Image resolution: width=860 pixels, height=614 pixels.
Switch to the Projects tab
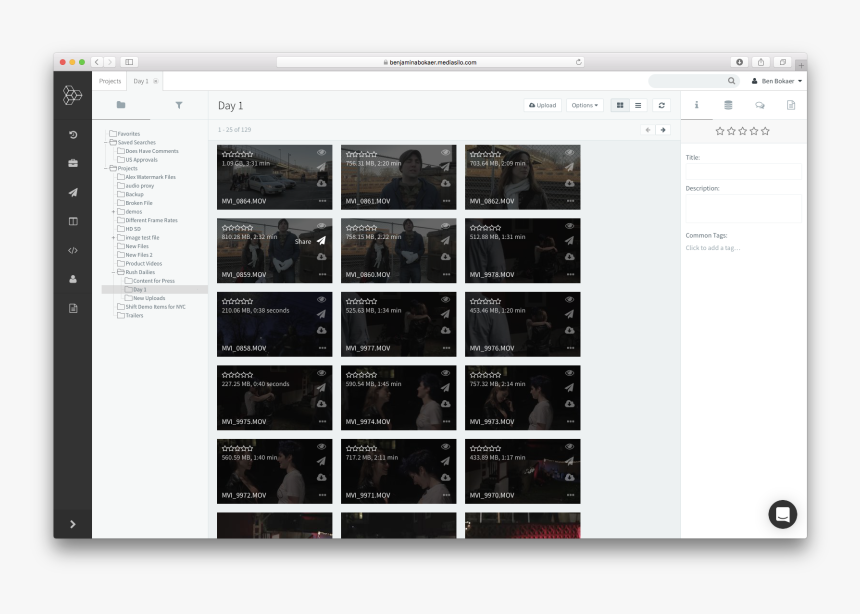coord(110,81)
